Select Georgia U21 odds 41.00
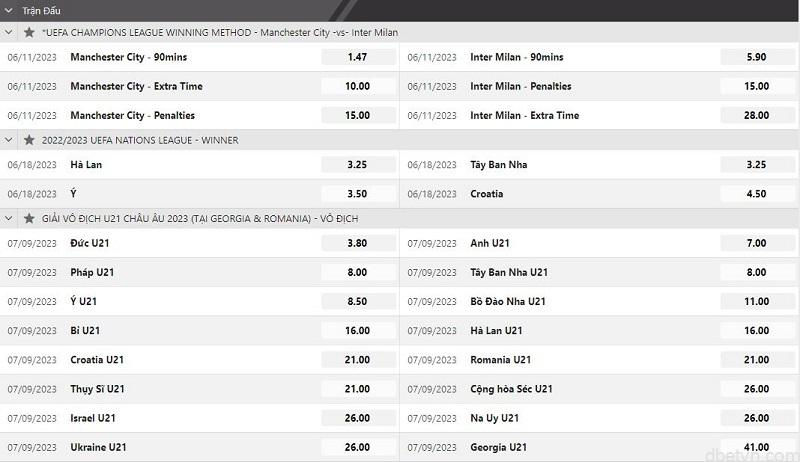This screenshot has height=462, width=800. tap(757, 447)
